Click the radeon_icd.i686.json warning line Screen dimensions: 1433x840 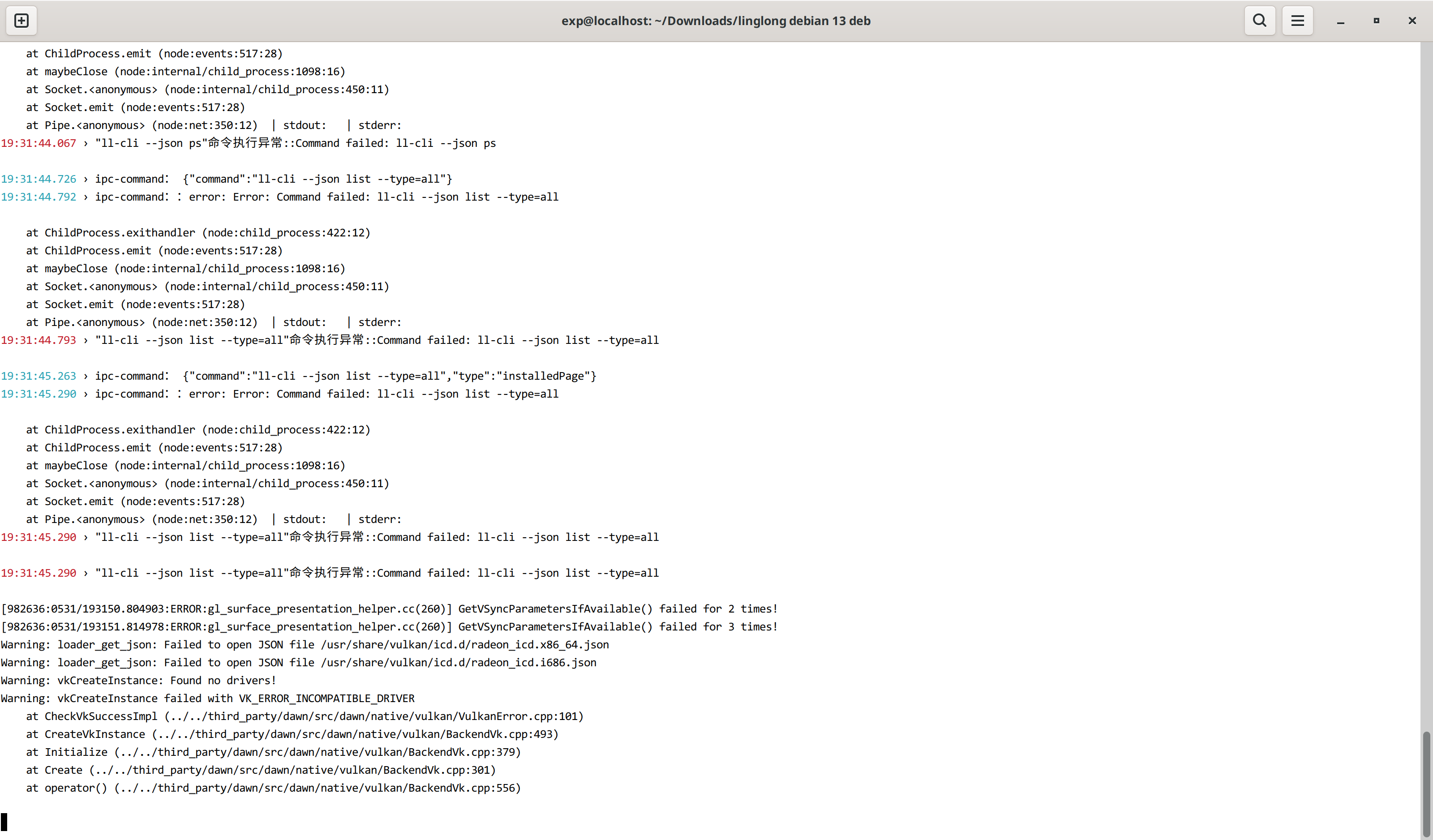299,663
